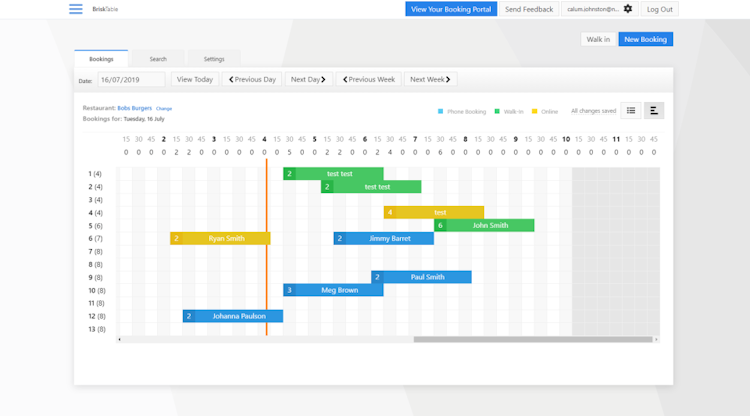Click the horizontal timeline scrollbar thumb
The image size is (750, 416).
(533, 339)
